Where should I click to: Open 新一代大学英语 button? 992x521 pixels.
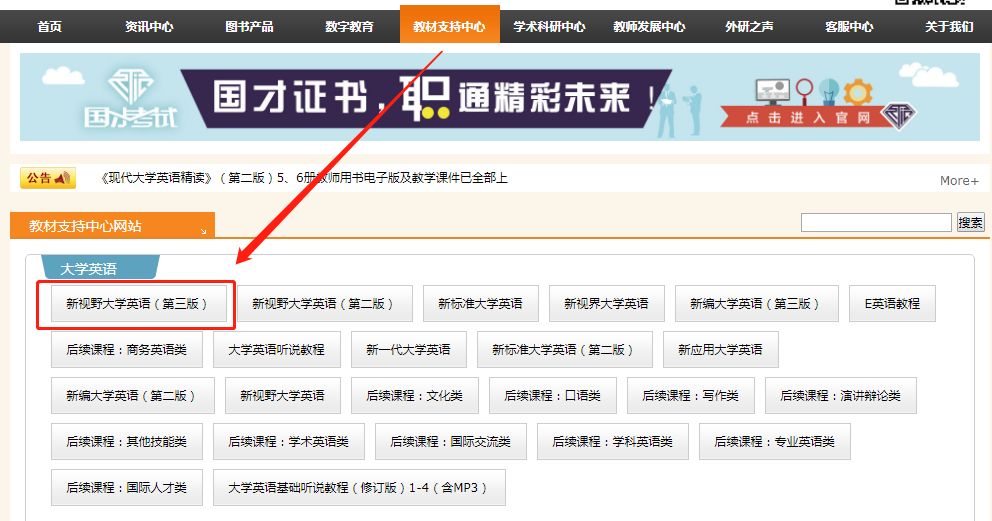pos(409,350)
